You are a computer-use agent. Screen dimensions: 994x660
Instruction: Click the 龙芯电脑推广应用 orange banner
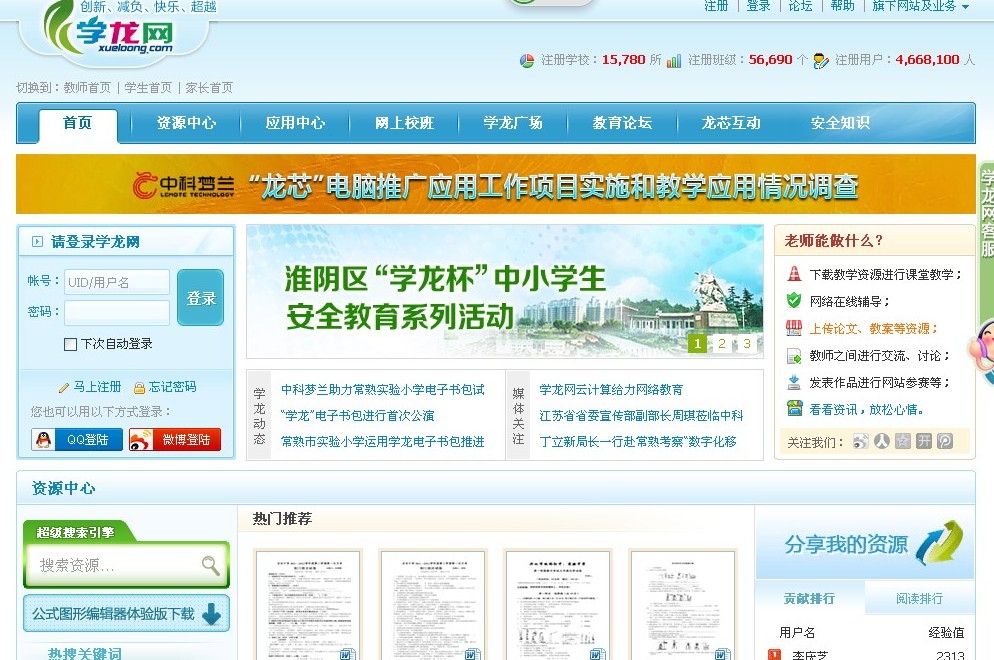click(x=496, y=184)
